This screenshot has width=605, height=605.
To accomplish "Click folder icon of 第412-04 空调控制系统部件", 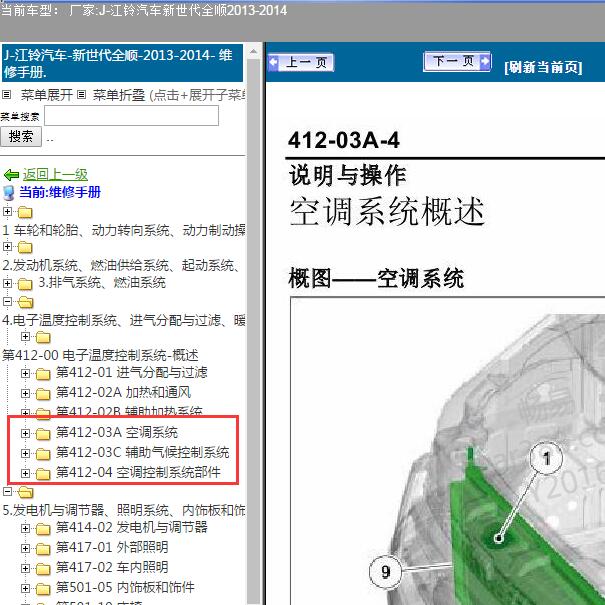I will coord(43,474).
